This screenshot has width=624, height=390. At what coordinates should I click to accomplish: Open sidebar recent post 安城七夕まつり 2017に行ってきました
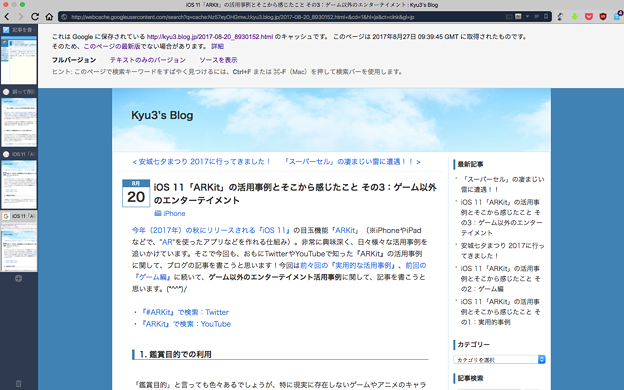pos(503,251)
